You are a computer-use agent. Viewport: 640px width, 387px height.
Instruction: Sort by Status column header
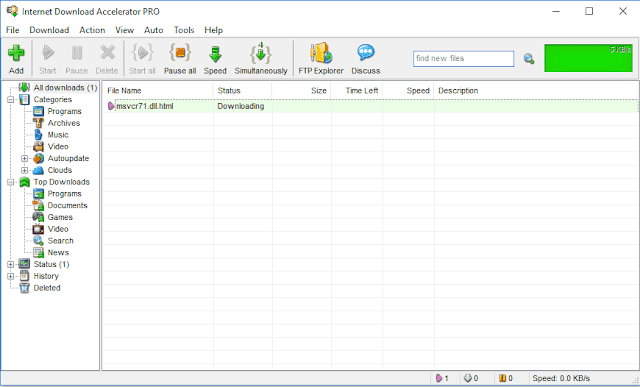click(242, 91)
